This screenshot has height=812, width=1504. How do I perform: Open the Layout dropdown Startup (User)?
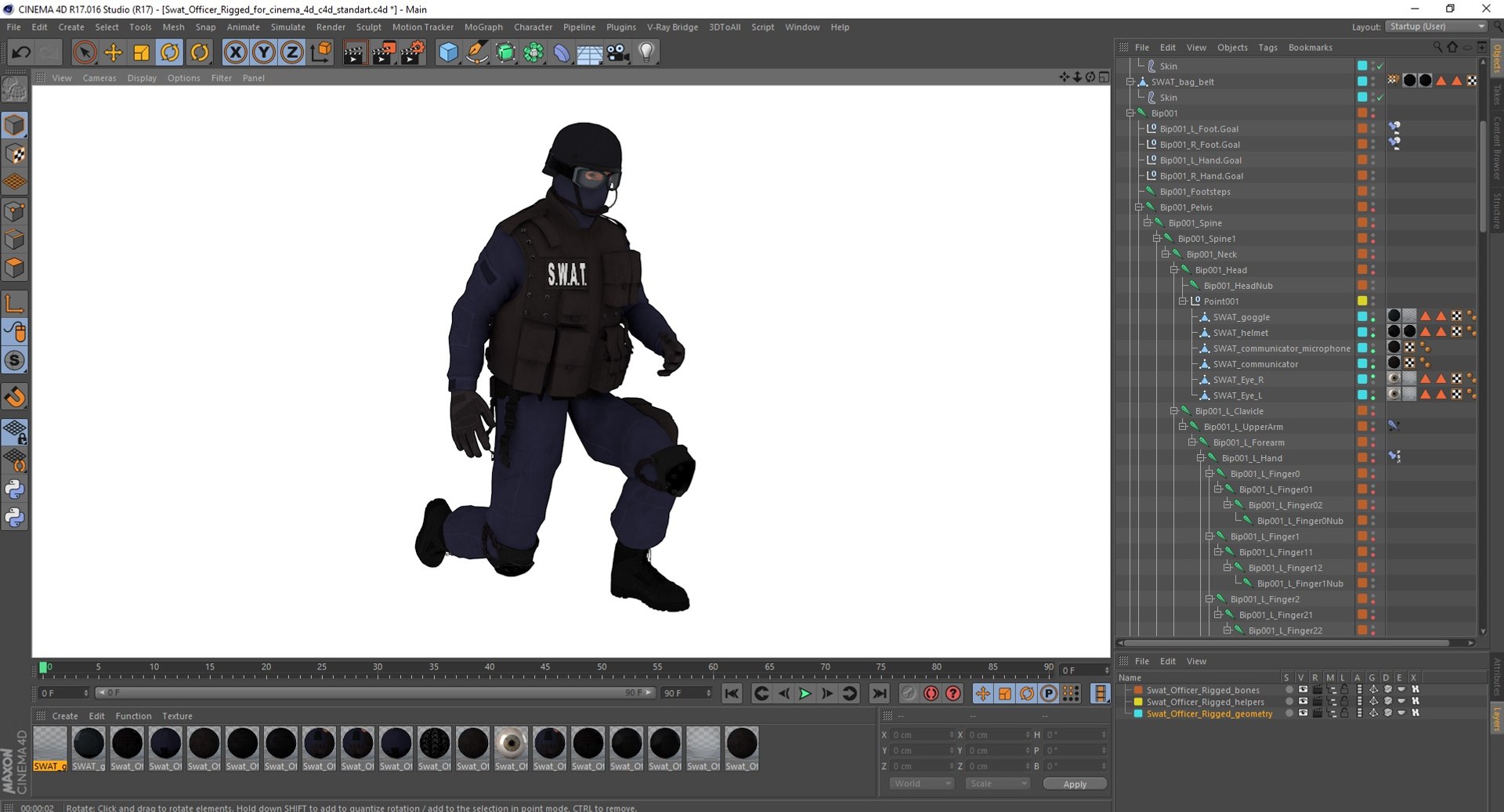coord(1436,27)
